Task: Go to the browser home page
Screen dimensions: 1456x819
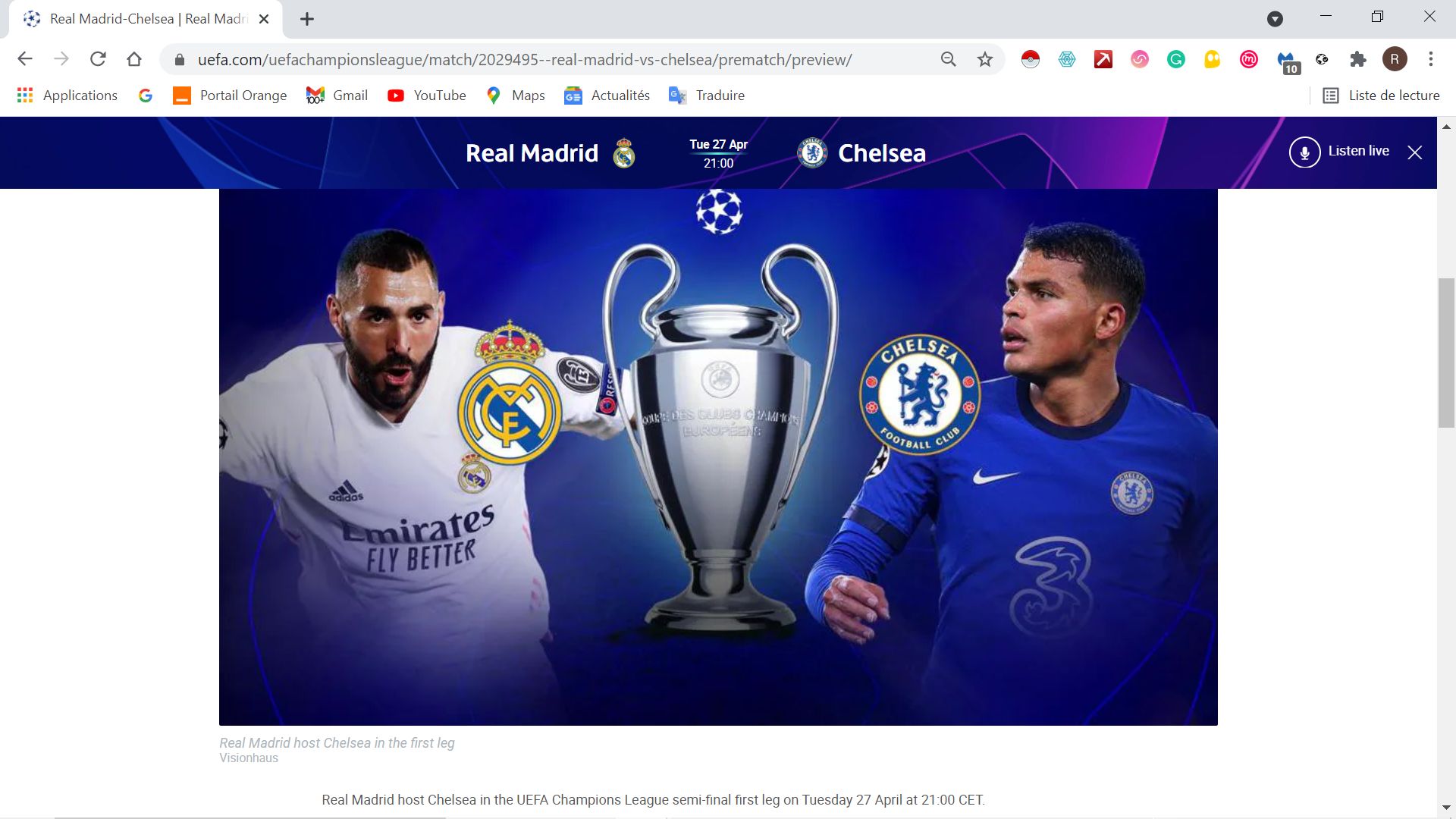Action: click(134, 59)
